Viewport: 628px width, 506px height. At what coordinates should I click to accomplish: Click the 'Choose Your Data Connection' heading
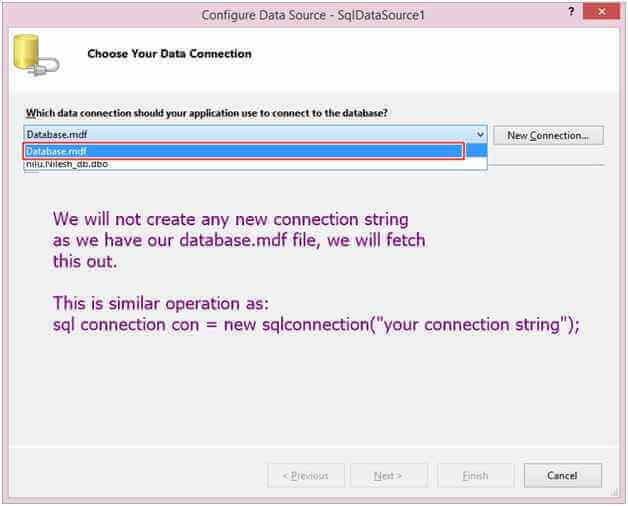(x=169, y=53)
